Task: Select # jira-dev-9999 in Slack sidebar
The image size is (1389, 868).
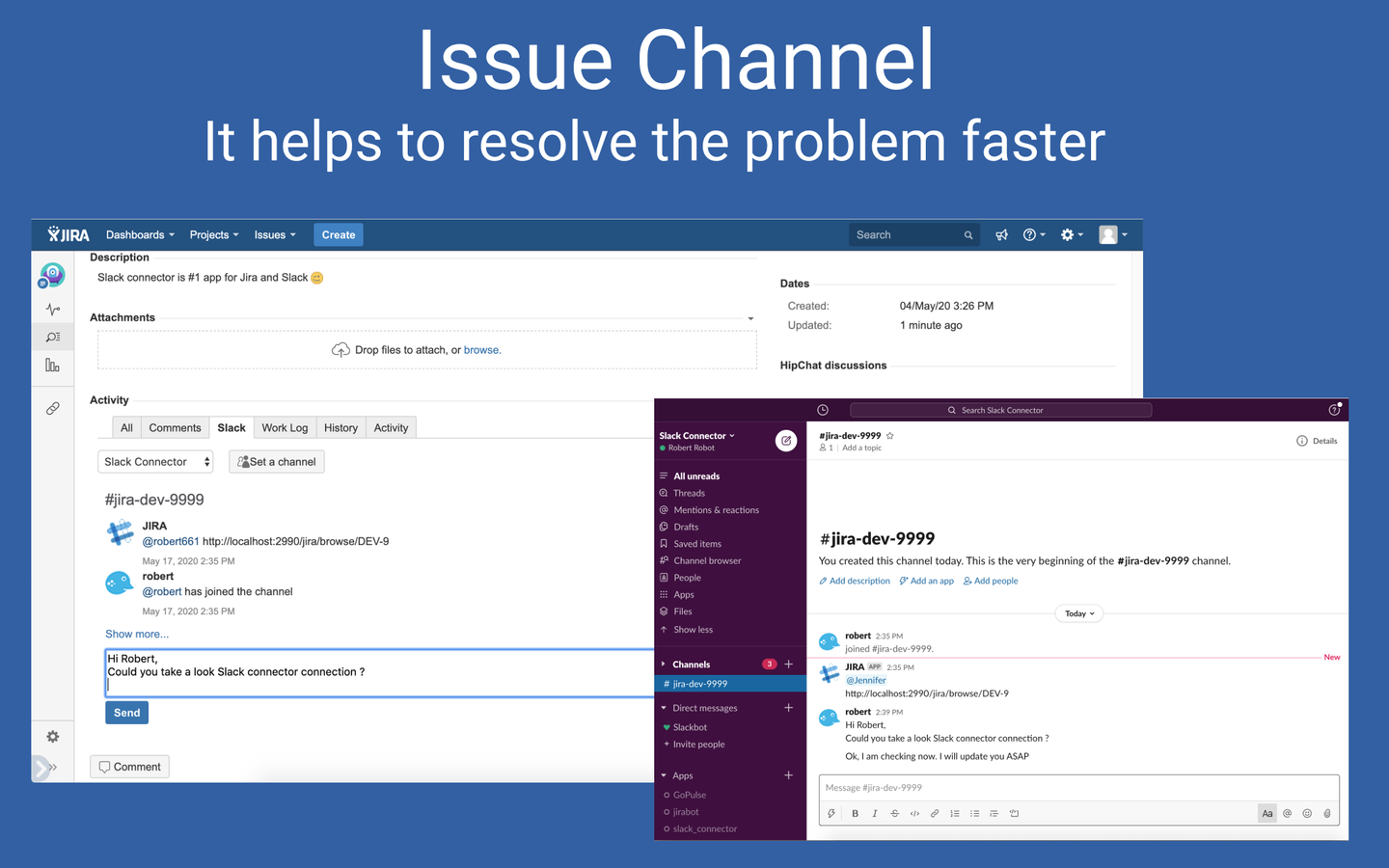Action: coord(730,684)
